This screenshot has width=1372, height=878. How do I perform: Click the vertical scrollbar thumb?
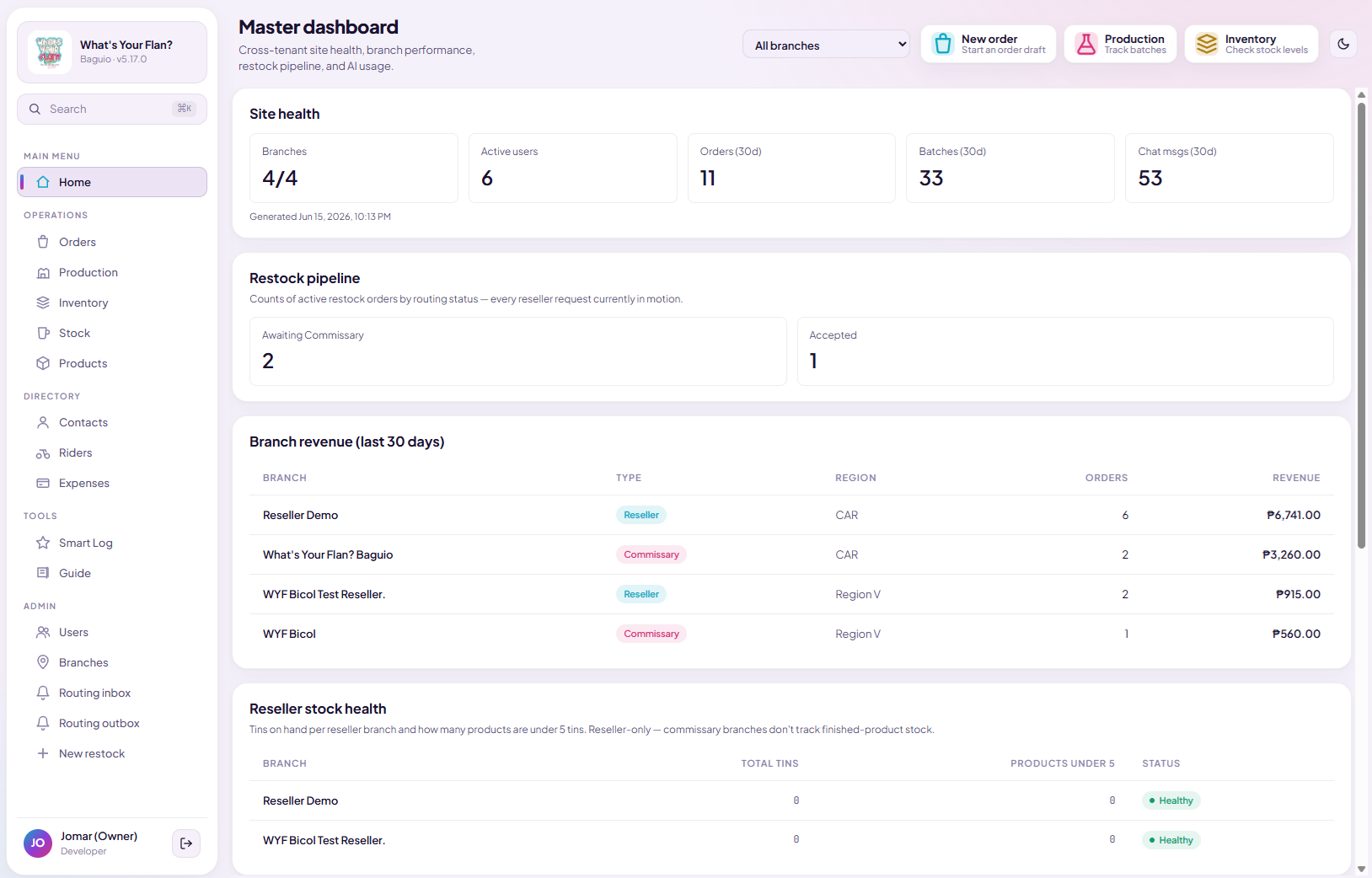(x=1361, y=325)
